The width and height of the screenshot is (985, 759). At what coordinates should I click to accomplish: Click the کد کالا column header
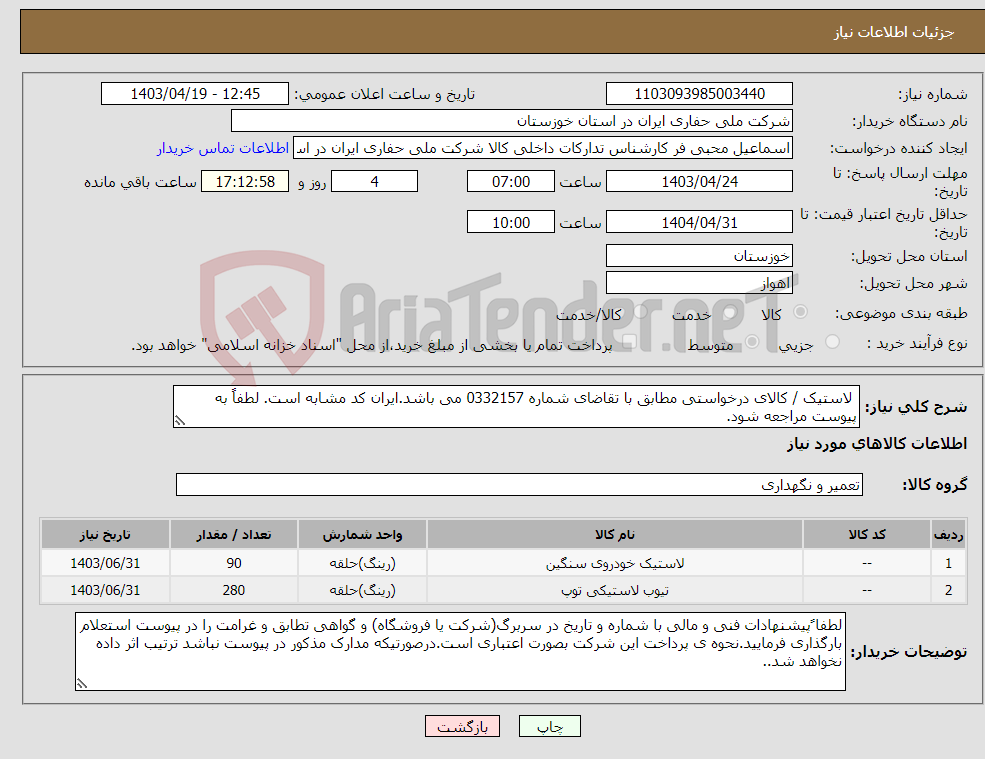tap(867, 534)
